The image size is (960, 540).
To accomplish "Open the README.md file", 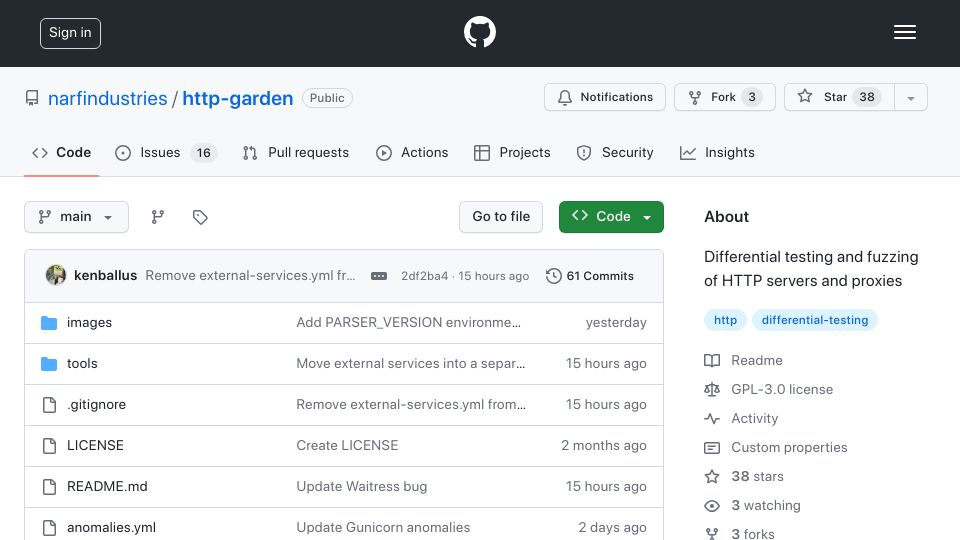I will [107, 487].
